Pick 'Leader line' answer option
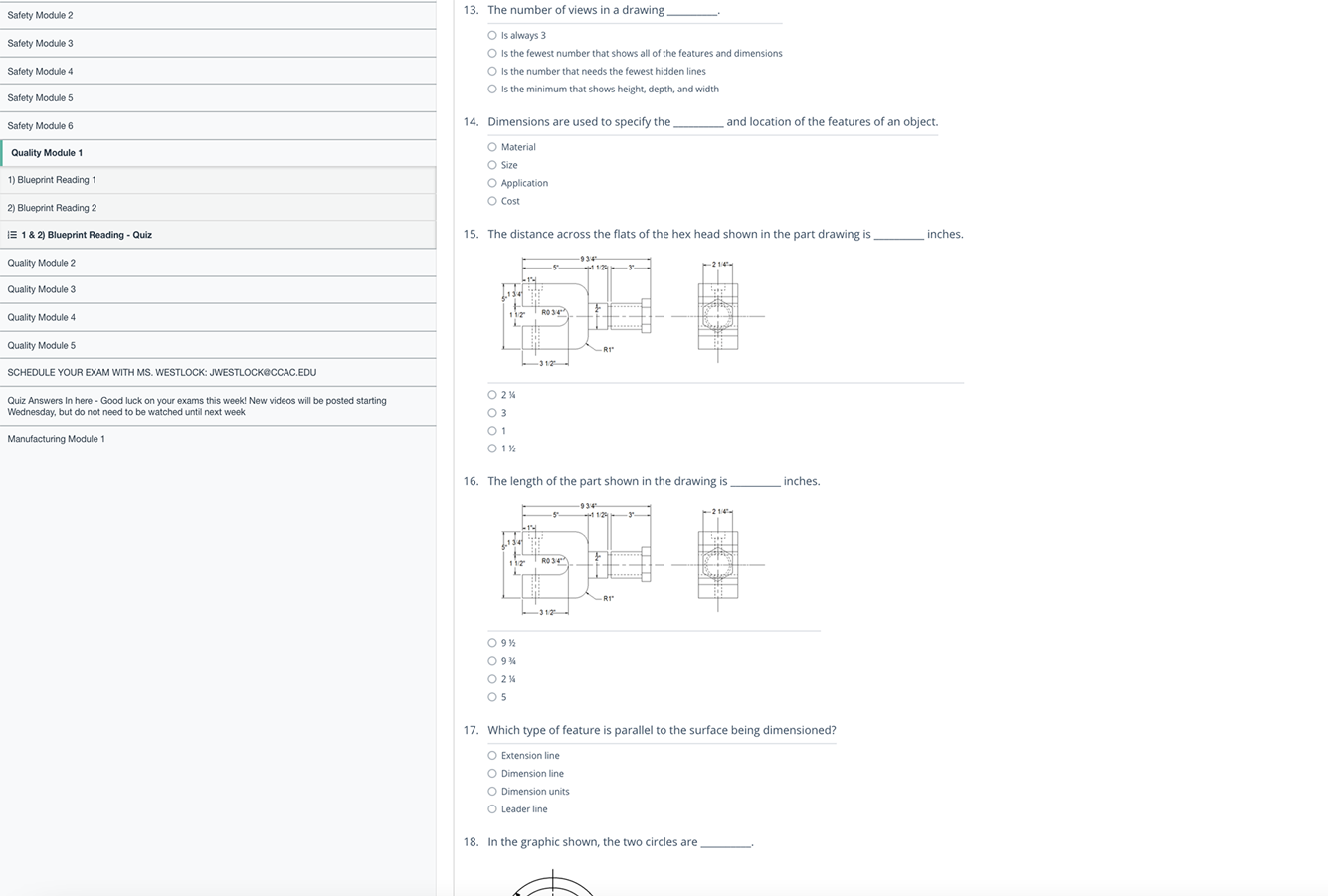1328x896 pixels. [x=492, y=809]
